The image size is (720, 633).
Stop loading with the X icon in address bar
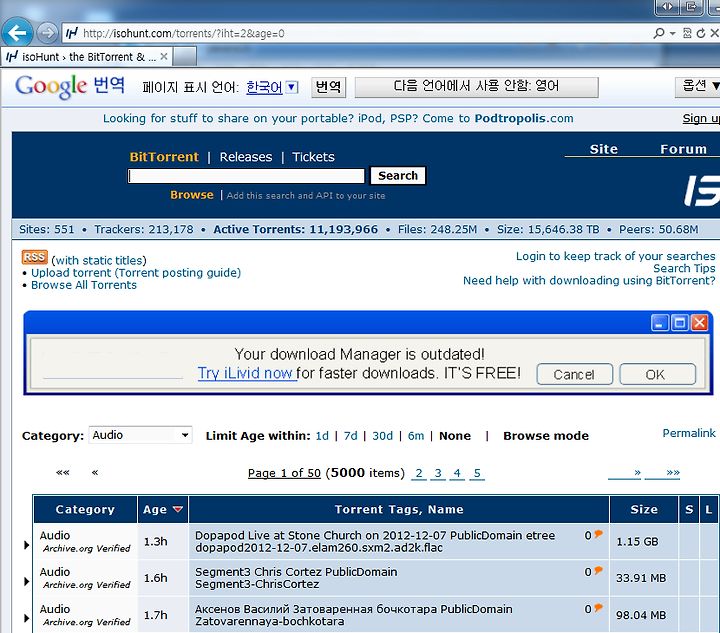(714, 33)
